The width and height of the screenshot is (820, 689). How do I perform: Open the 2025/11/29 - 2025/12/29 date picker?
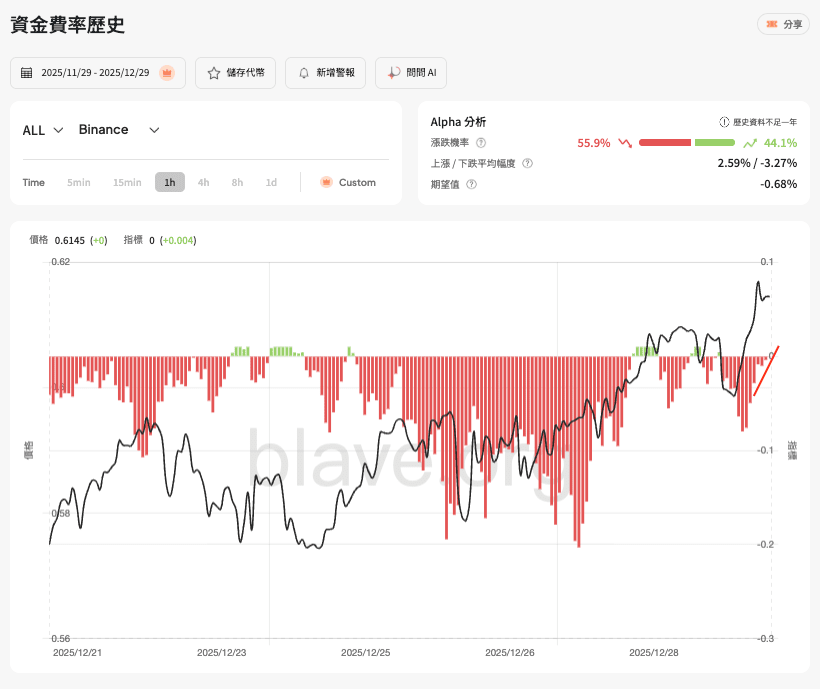click(97, 73)
